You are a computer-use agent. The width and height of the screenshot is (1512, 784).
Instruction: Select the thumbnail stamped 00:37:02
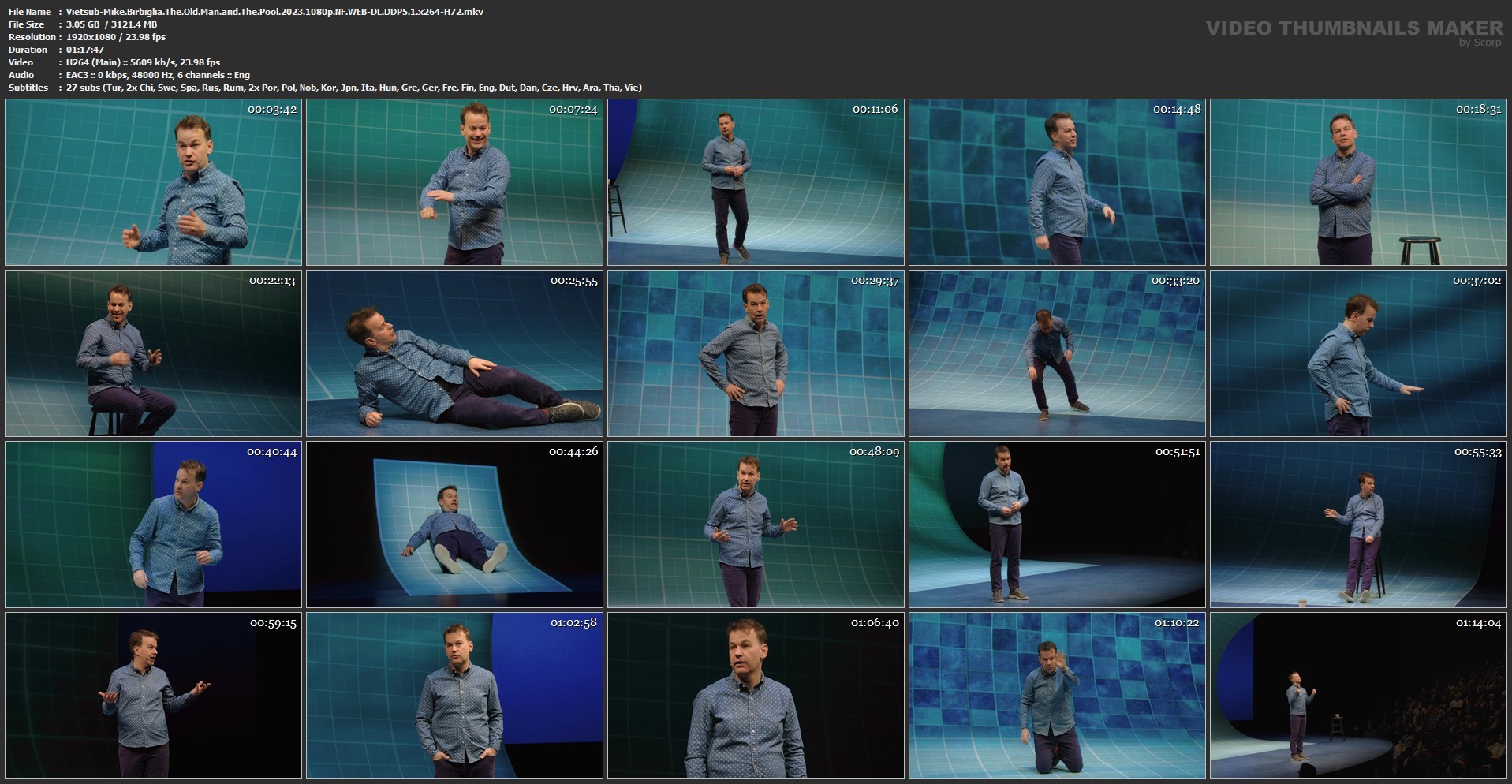tap(1359, 353)
